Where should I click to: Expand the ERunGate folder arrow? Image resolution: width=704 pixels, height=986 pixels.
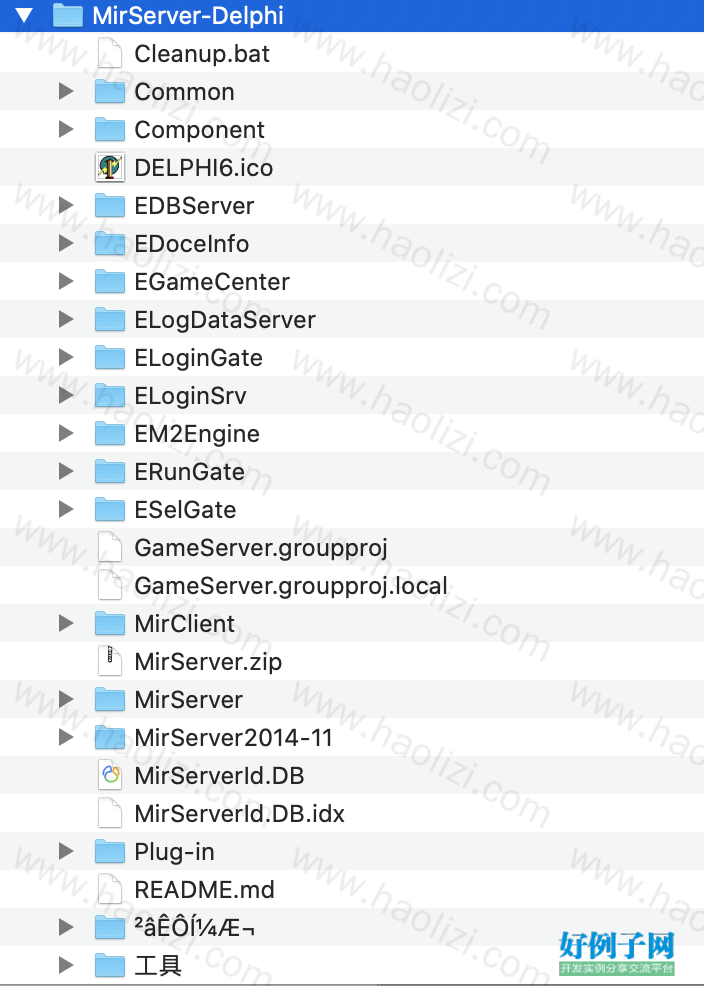click(x=66, y=471)
